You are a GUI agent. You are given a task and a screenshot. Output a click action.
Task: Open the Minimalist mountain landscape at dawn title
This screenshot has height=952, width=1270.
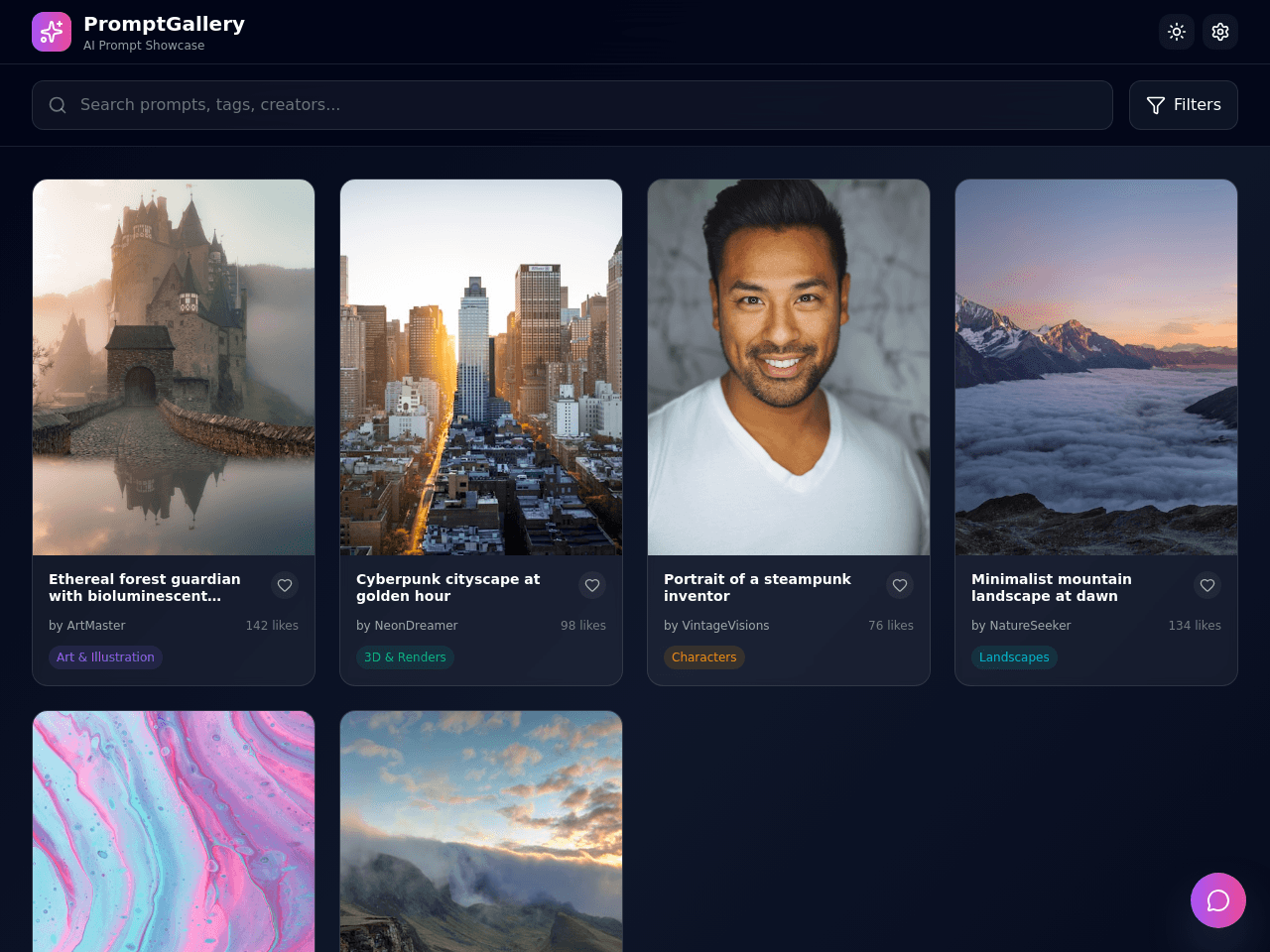click(x=1052, y=587)
